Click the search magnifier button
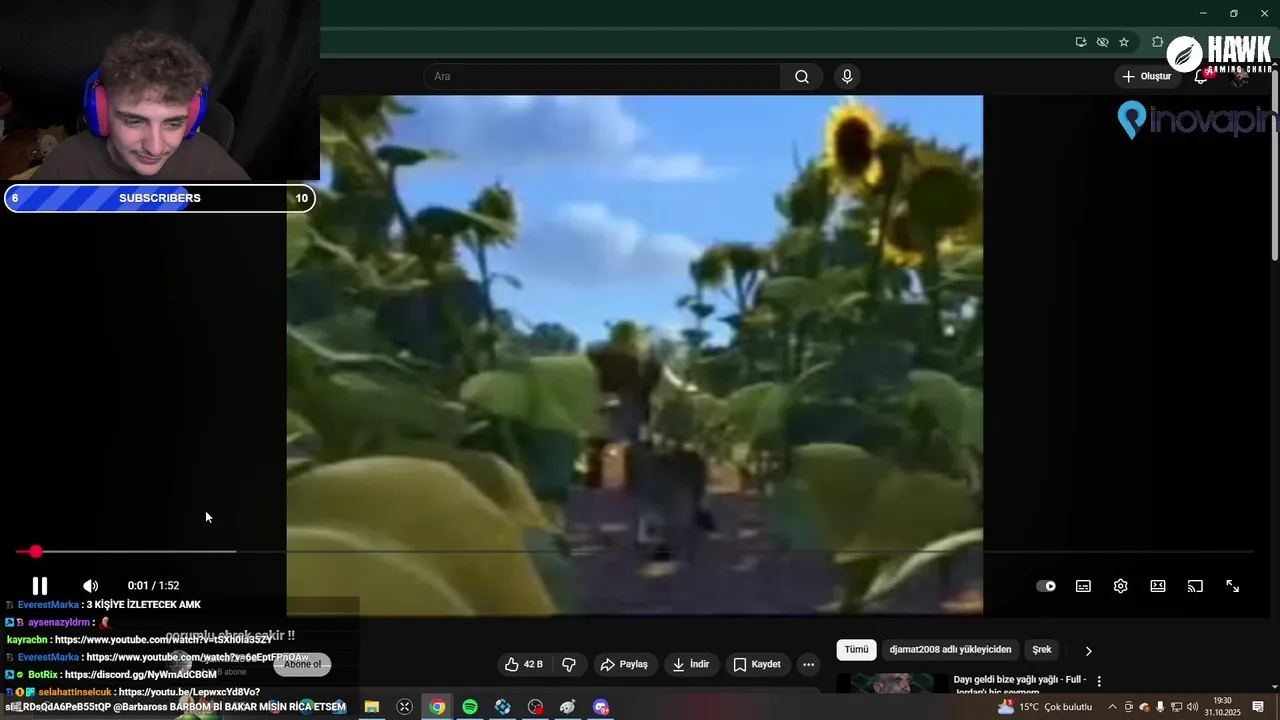Screen dimensions: 1280x720 (x=802, y=77)
